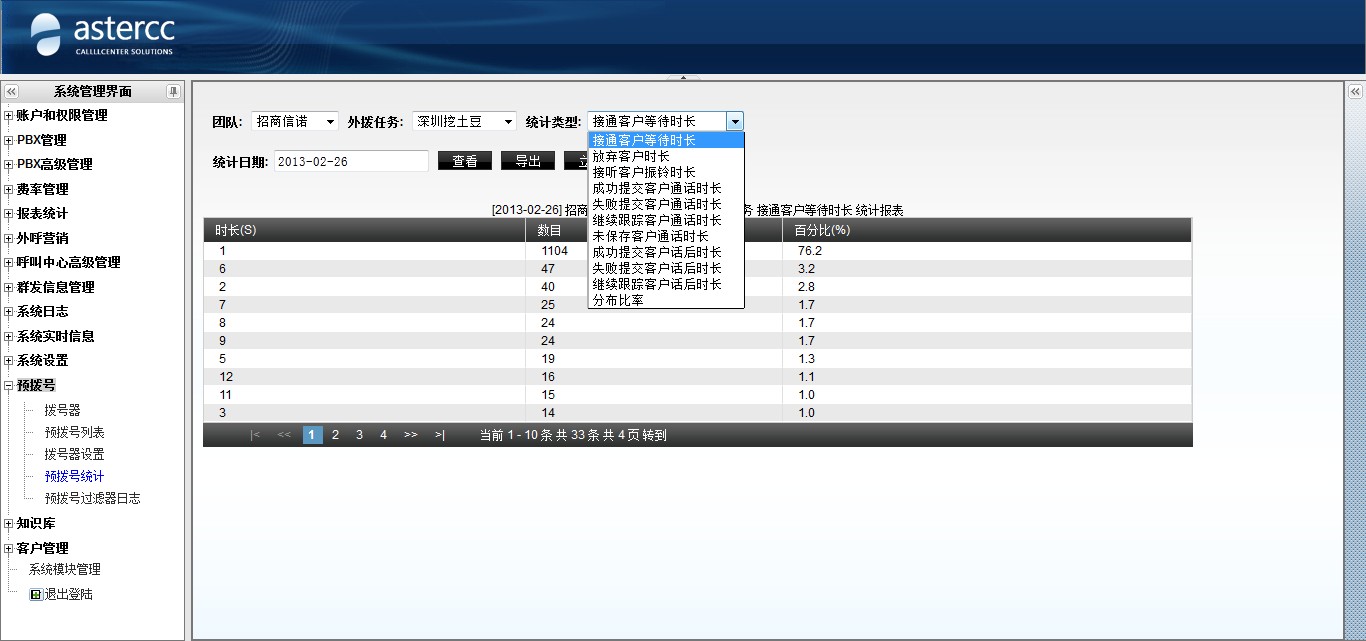The width and height of the screenshot is (1366, 641).
Task: Select 分布比率 option in dropdown
Action: click(618, 300)
